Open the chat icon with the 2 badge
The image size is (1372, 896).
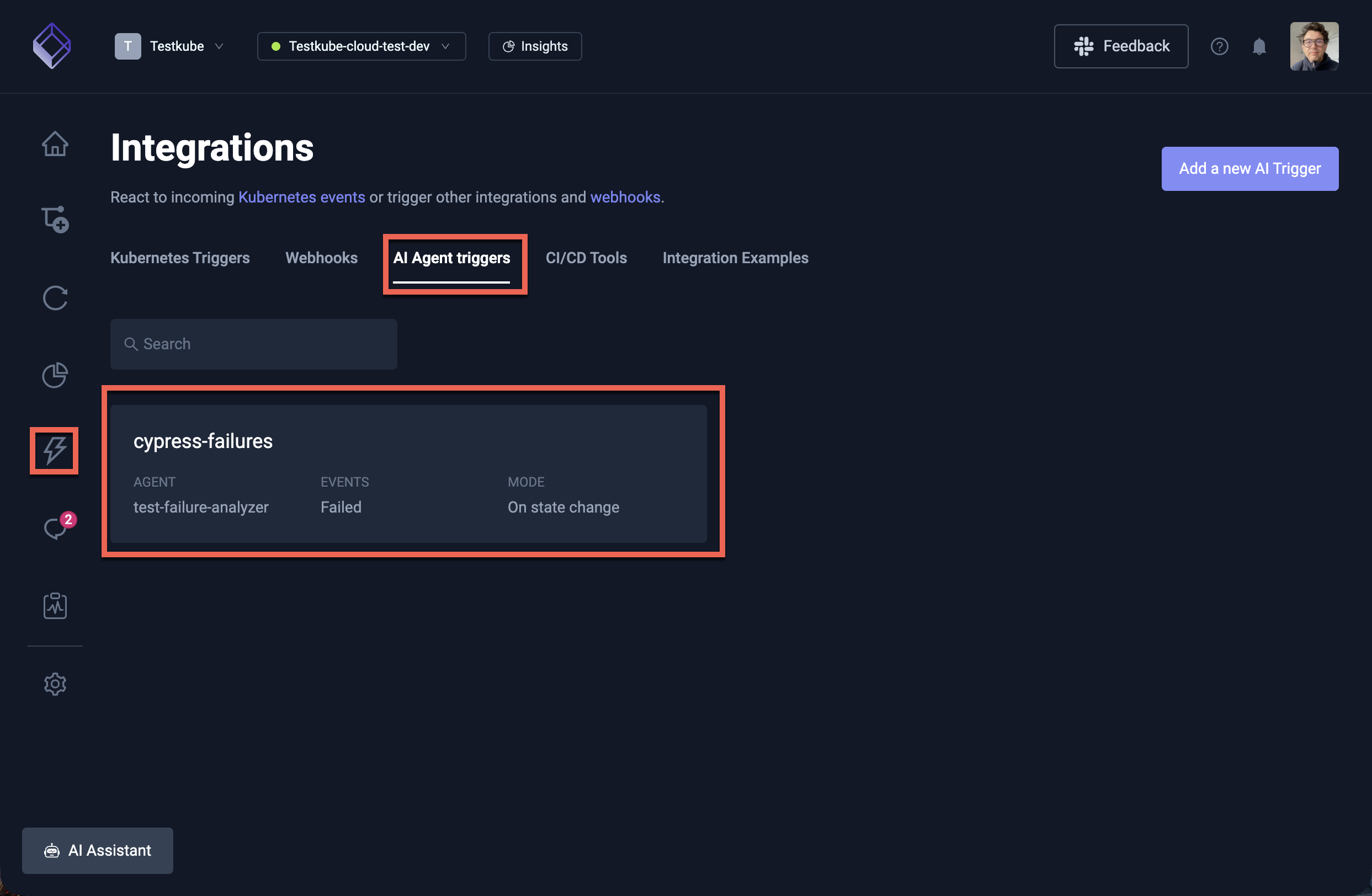[x=56, y=527]
